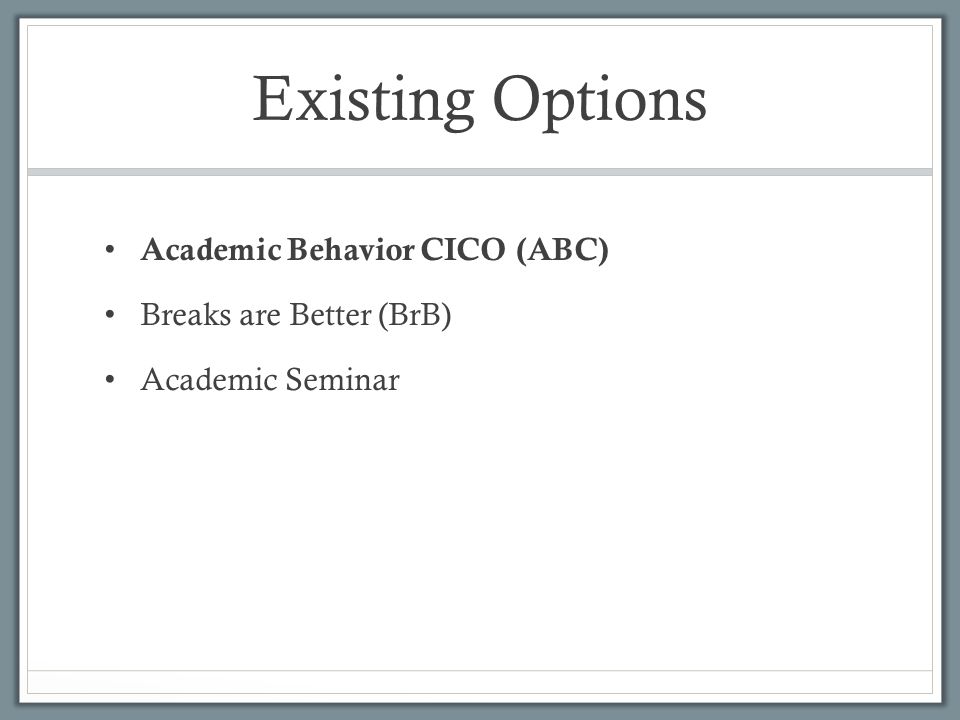Click the empty footer strip at slide bottom

[x=480, y=681]
